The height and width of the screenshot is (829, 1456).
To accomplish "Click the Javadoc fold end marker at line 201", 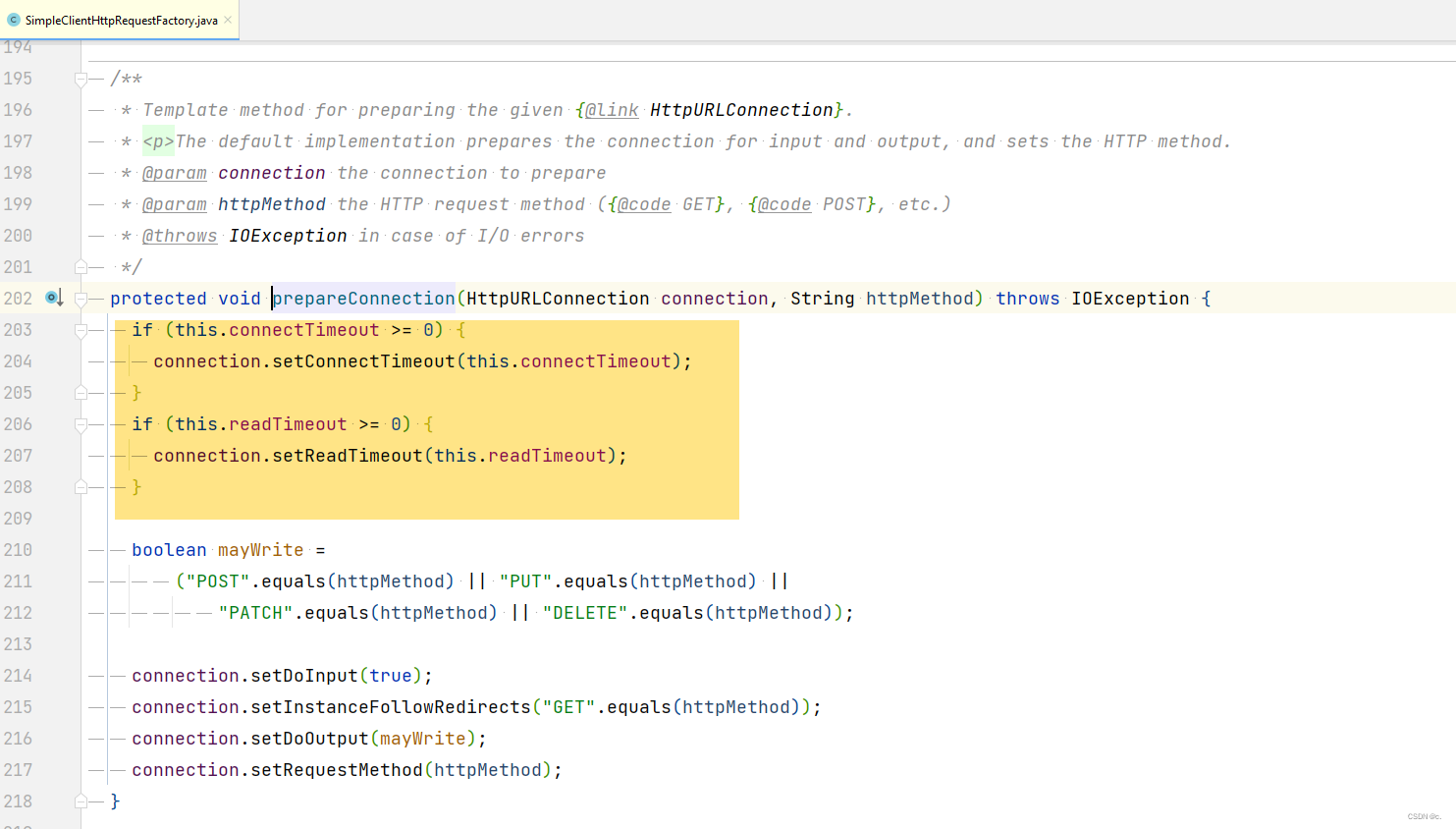I will click(x=81, y=267).
